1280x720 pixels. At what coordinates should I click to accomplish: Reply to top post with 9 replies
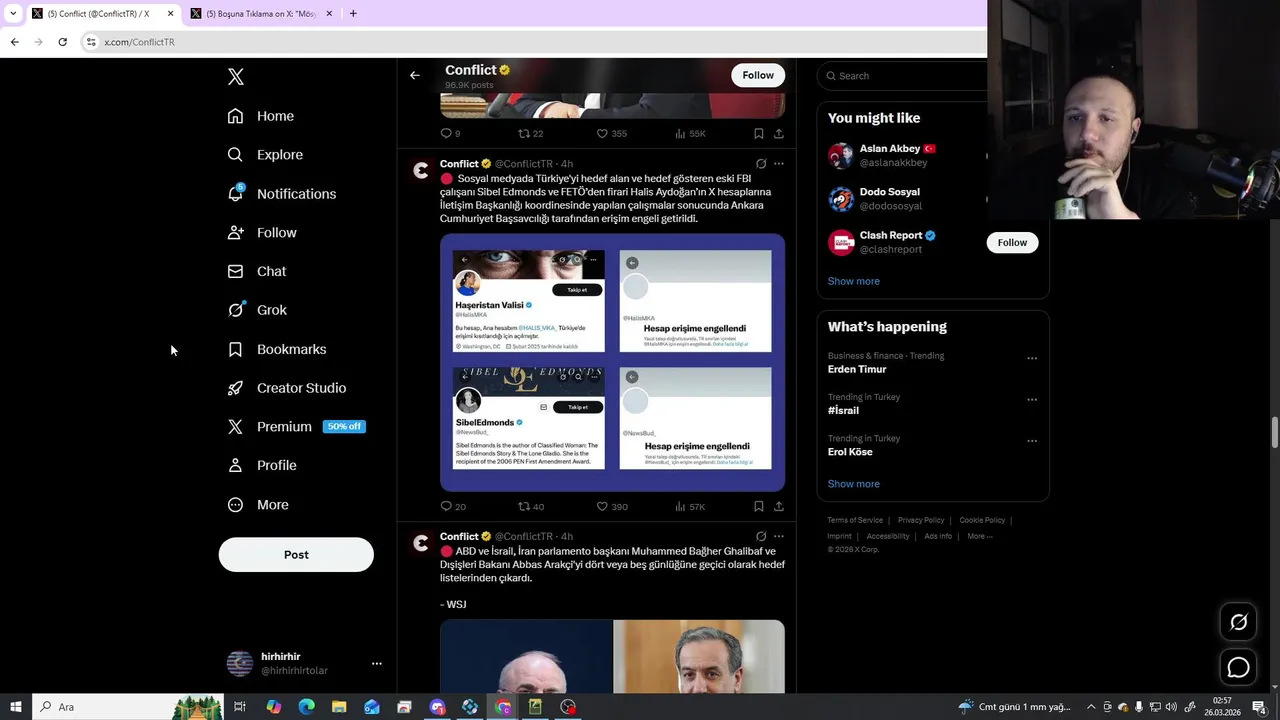pos(450,134)
